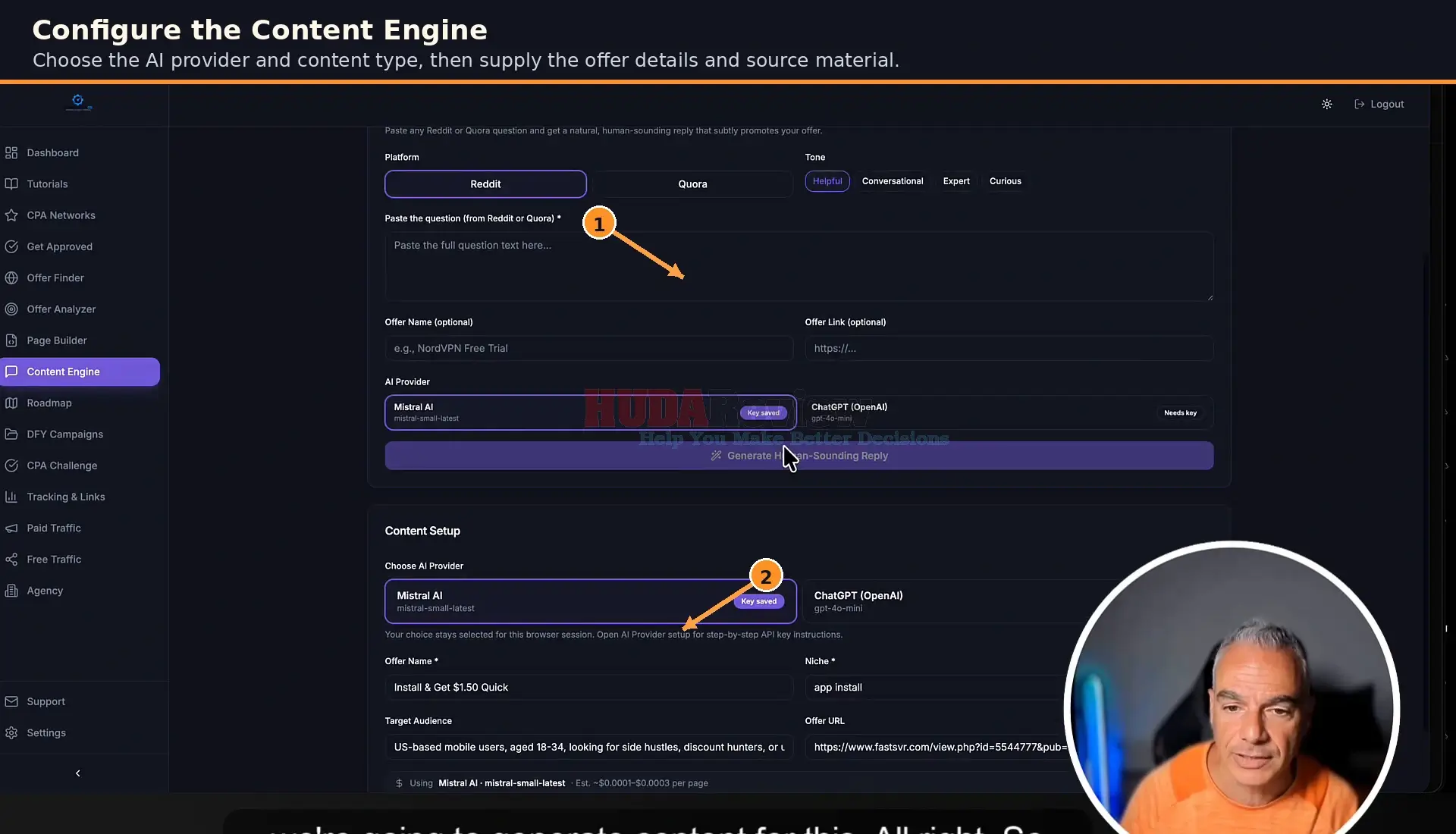Toggle the light/dark theme sun icon
Image resolution: width=1456 pixels, height=834 pixels.
click(1326, 105)
